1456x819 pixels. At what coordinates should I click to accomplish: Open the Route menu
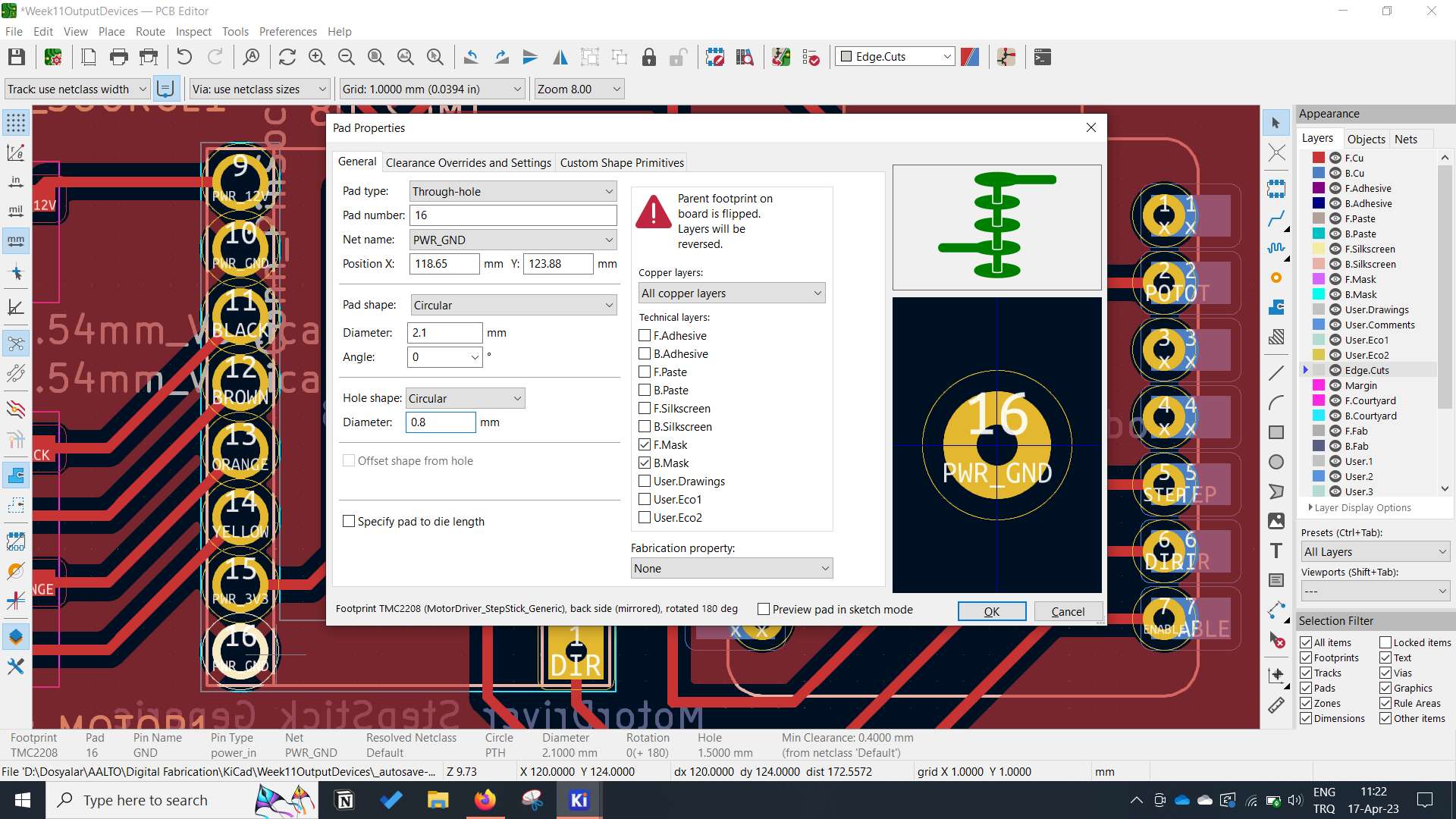point(150,31)
